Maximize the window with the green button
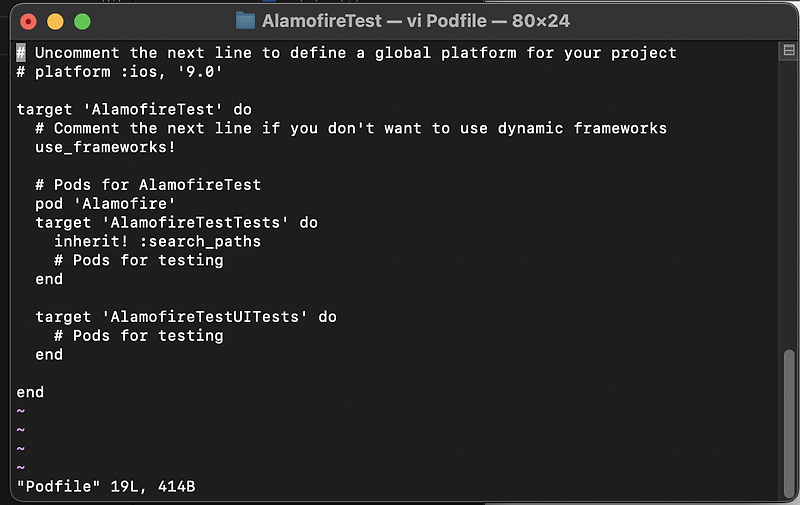 82,22
